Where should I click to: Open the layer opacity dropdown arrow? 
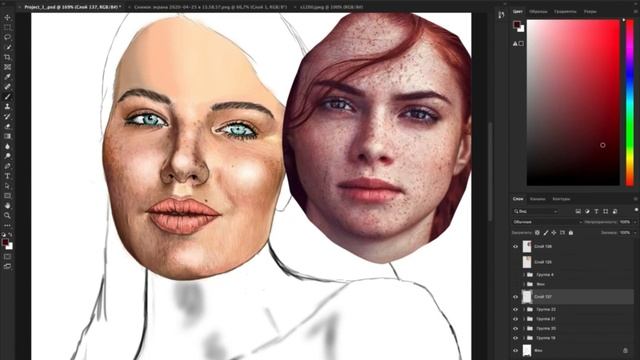(635, 222)
